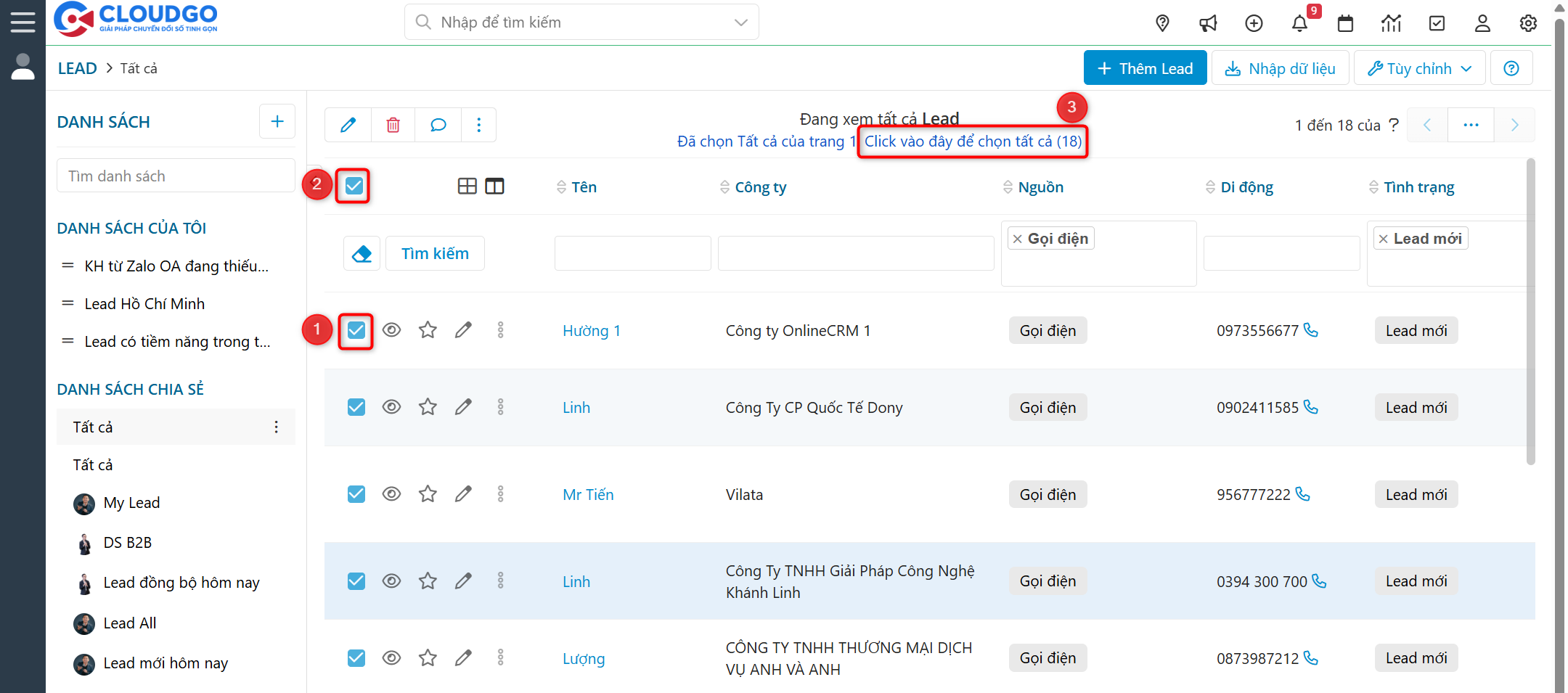This screenshot has width=1568, height=693.
Task: Open the notifications bell with 9 badge
Action: point(1300,23)
